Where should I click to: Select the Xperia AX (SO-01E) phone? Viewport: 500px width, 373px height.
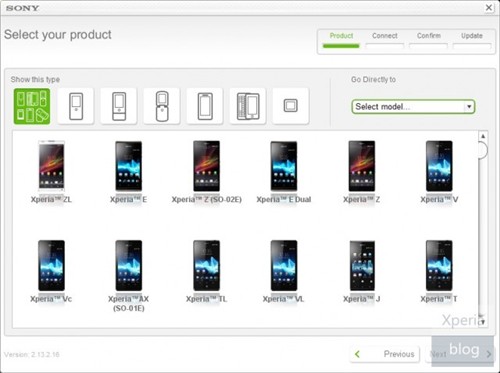pos(129,266)
